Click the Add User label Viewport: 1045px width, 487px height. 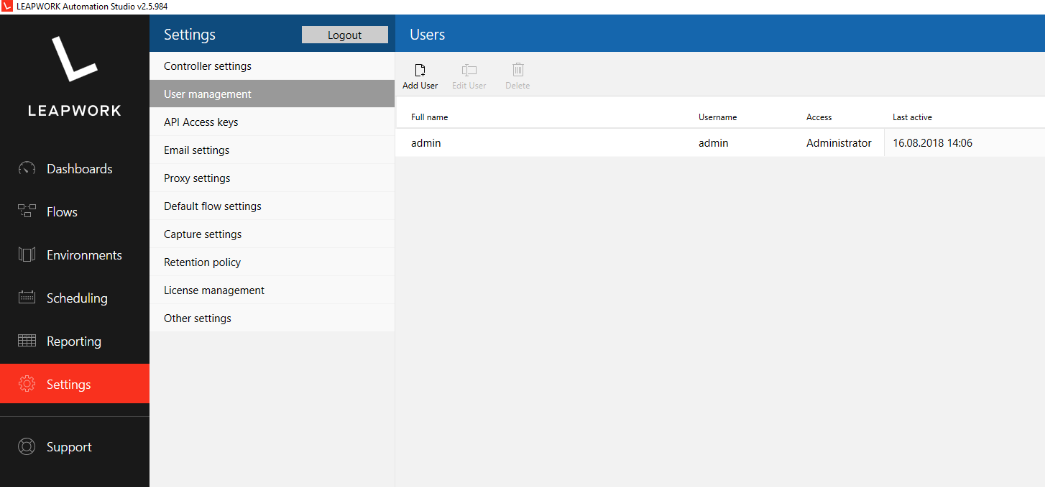[x=420, y=86]
